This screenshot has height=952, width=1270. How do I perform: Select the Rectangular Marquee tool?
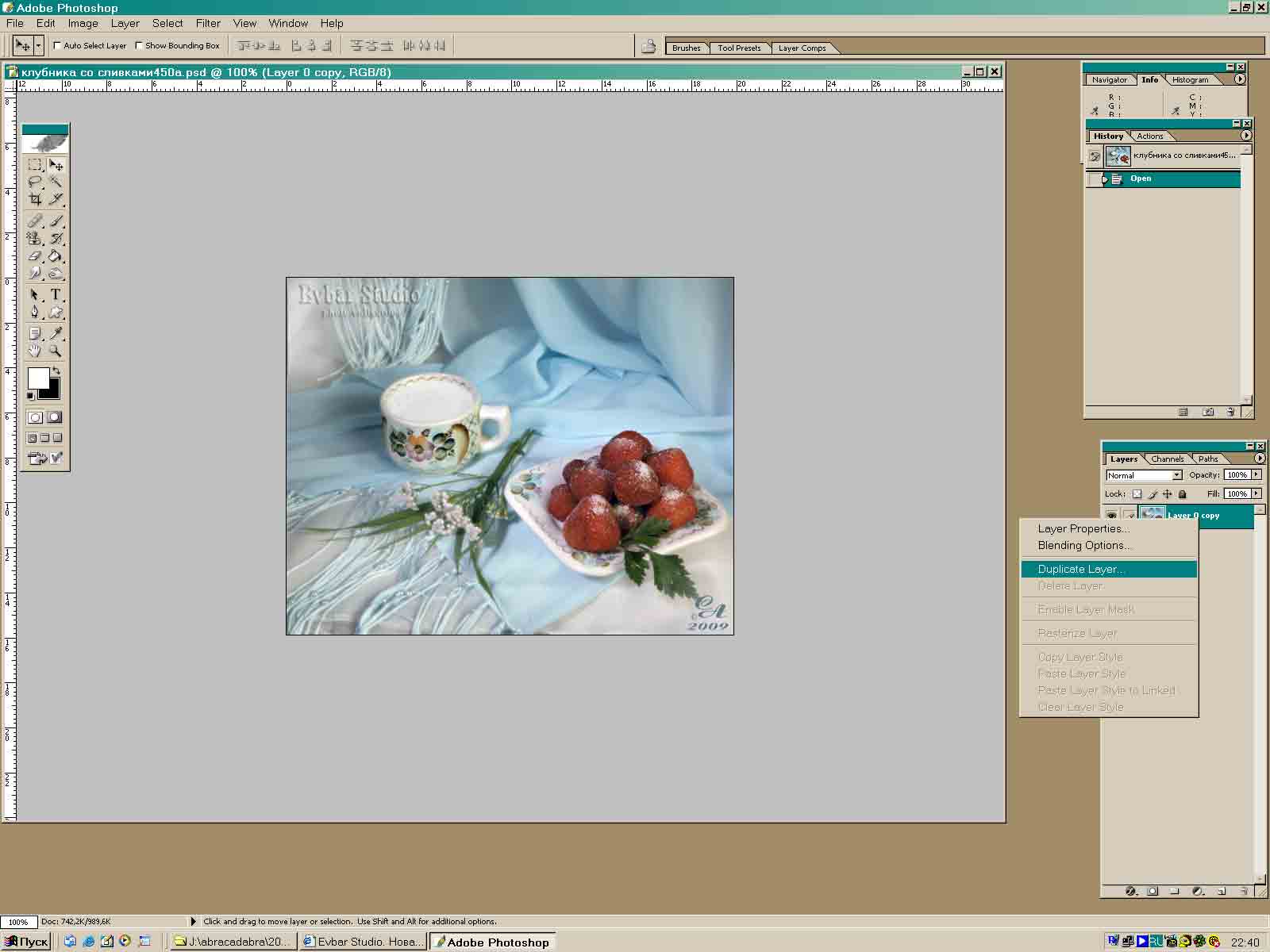35,165
